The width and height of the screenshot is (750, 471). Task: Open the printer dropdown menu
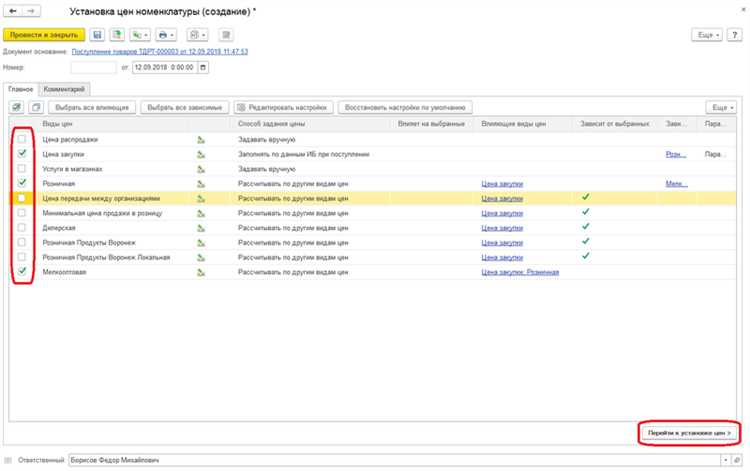[x=166, y=35]
